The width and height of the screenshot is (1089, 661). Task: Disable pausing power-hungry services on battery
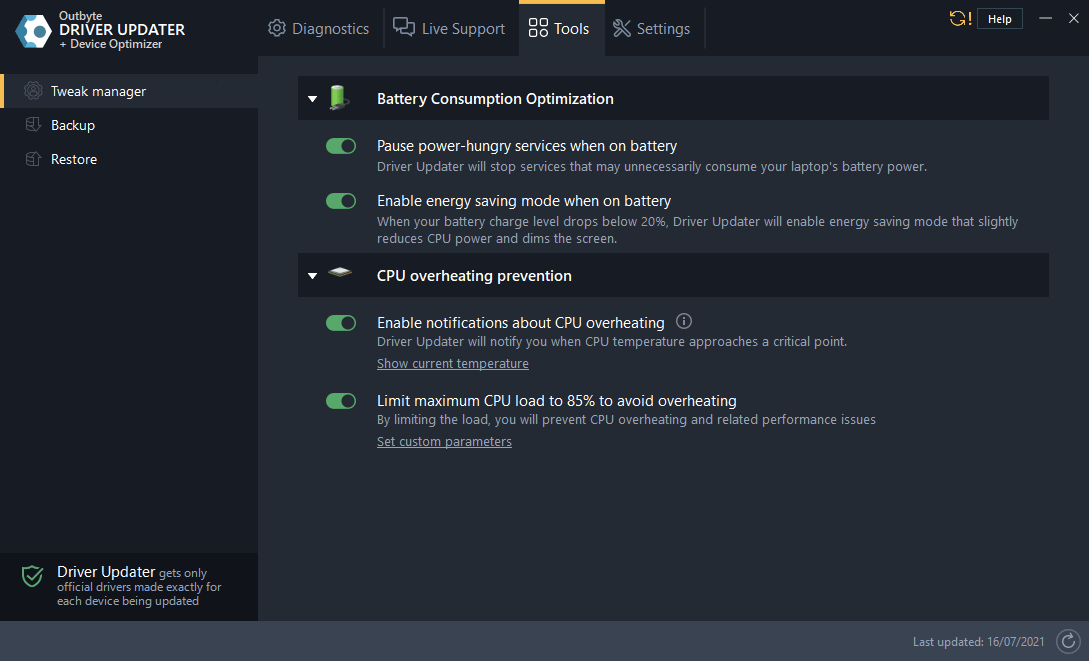(x=340, y=145)
